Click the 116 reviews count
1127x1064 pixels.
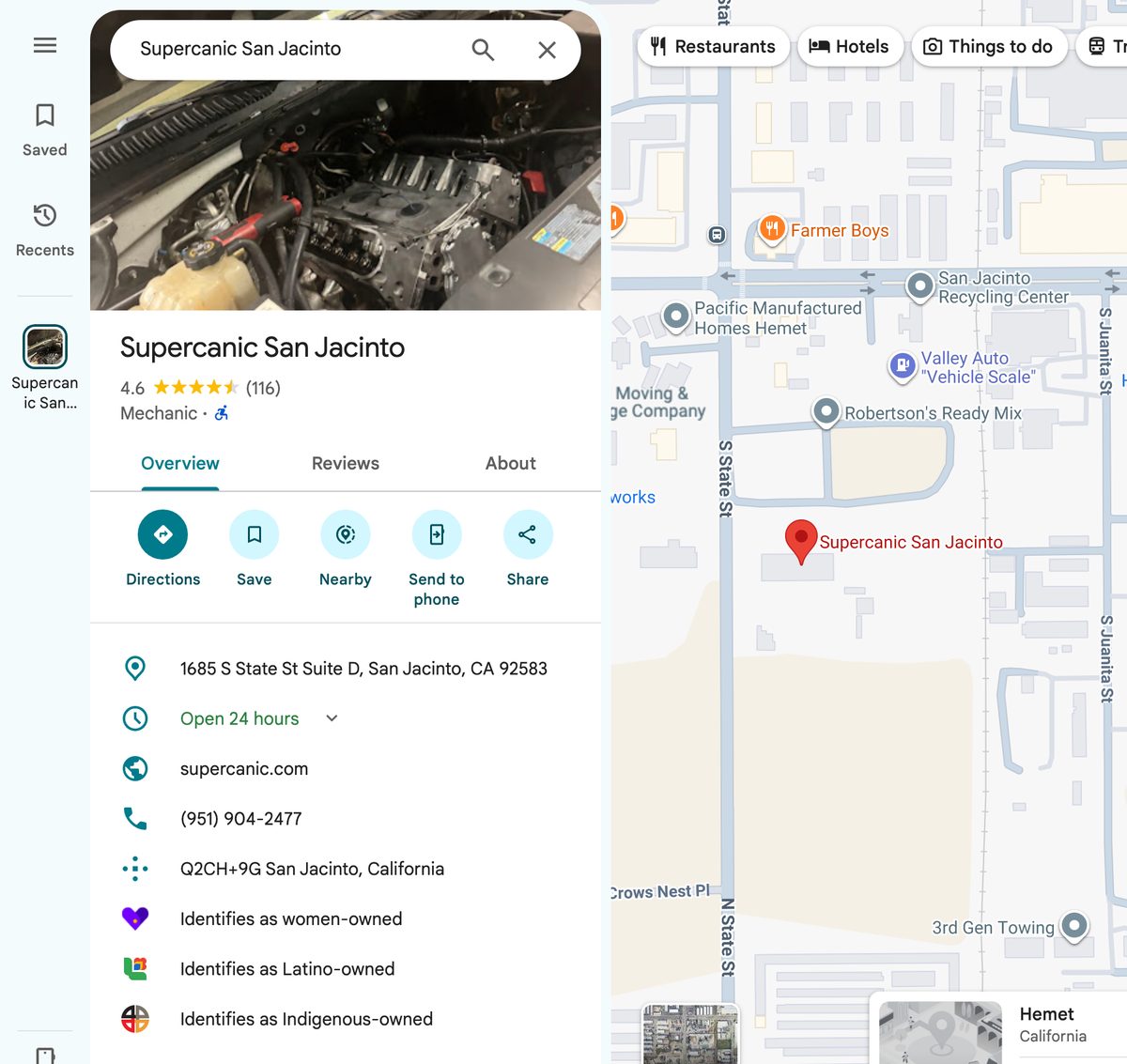[263, 388]
